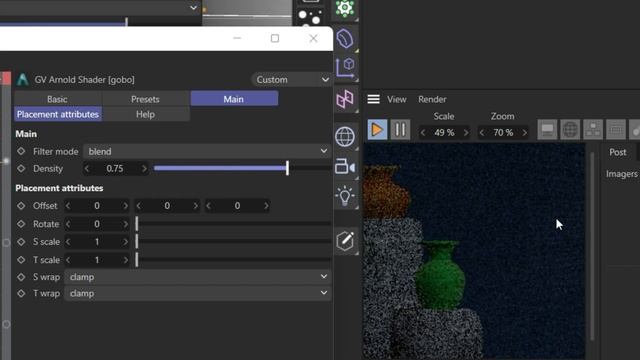The width and height of the screenshot is (640, 360).
Task: Open the Filter mode blend dropdown
Action: pos(207,151)
